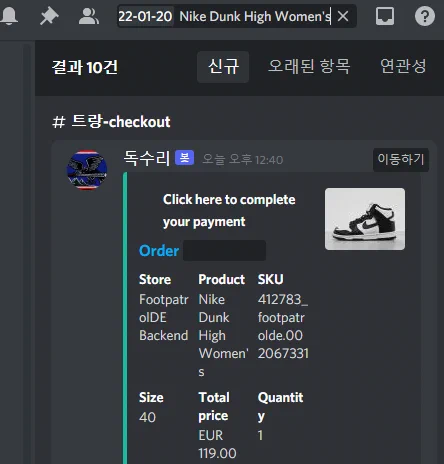
Task: Open the inbox icon
Action: click(x=385, y=16)
